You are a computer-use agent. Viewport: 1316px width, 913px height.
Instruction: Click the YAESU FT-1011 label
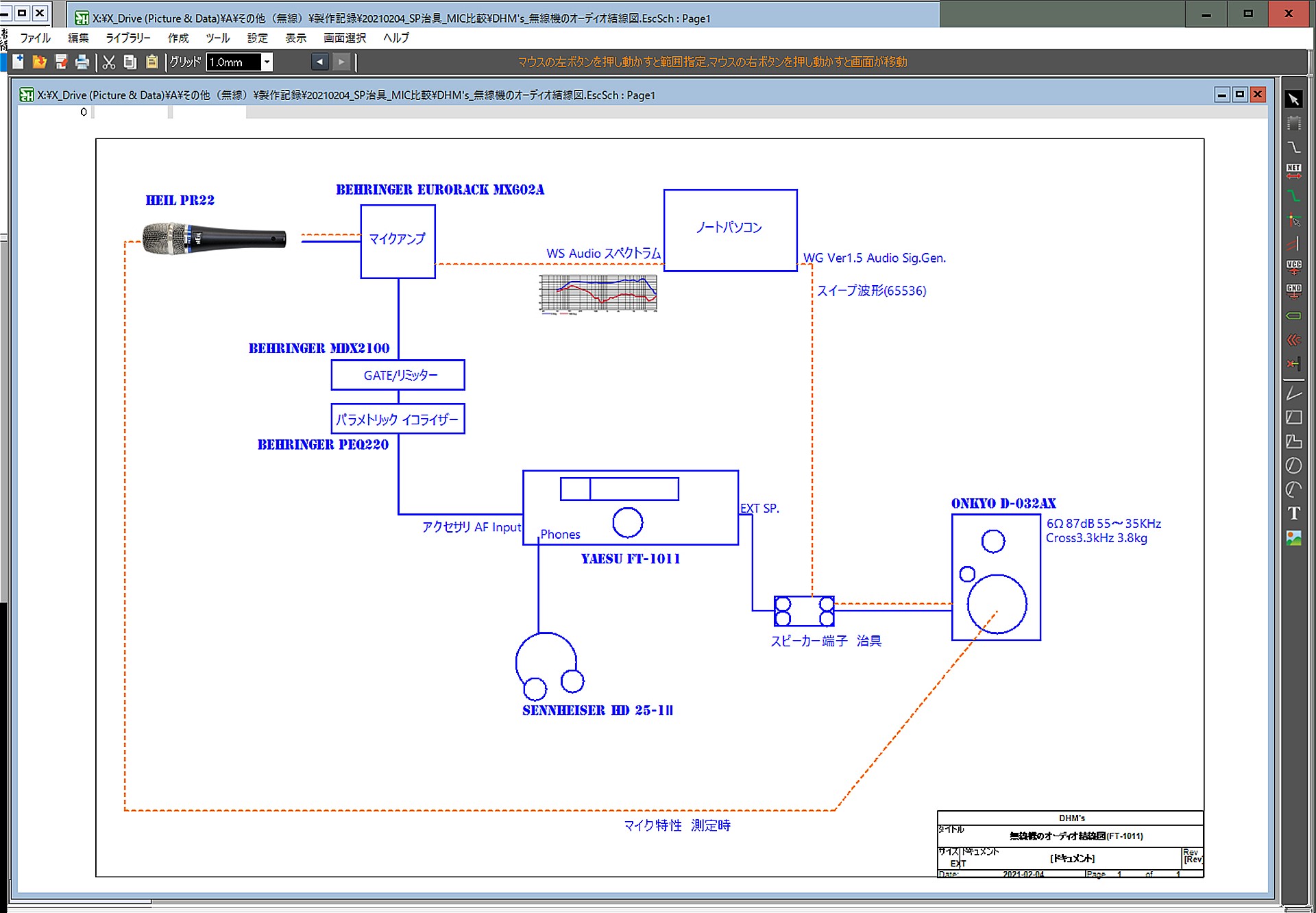[631, 559]
